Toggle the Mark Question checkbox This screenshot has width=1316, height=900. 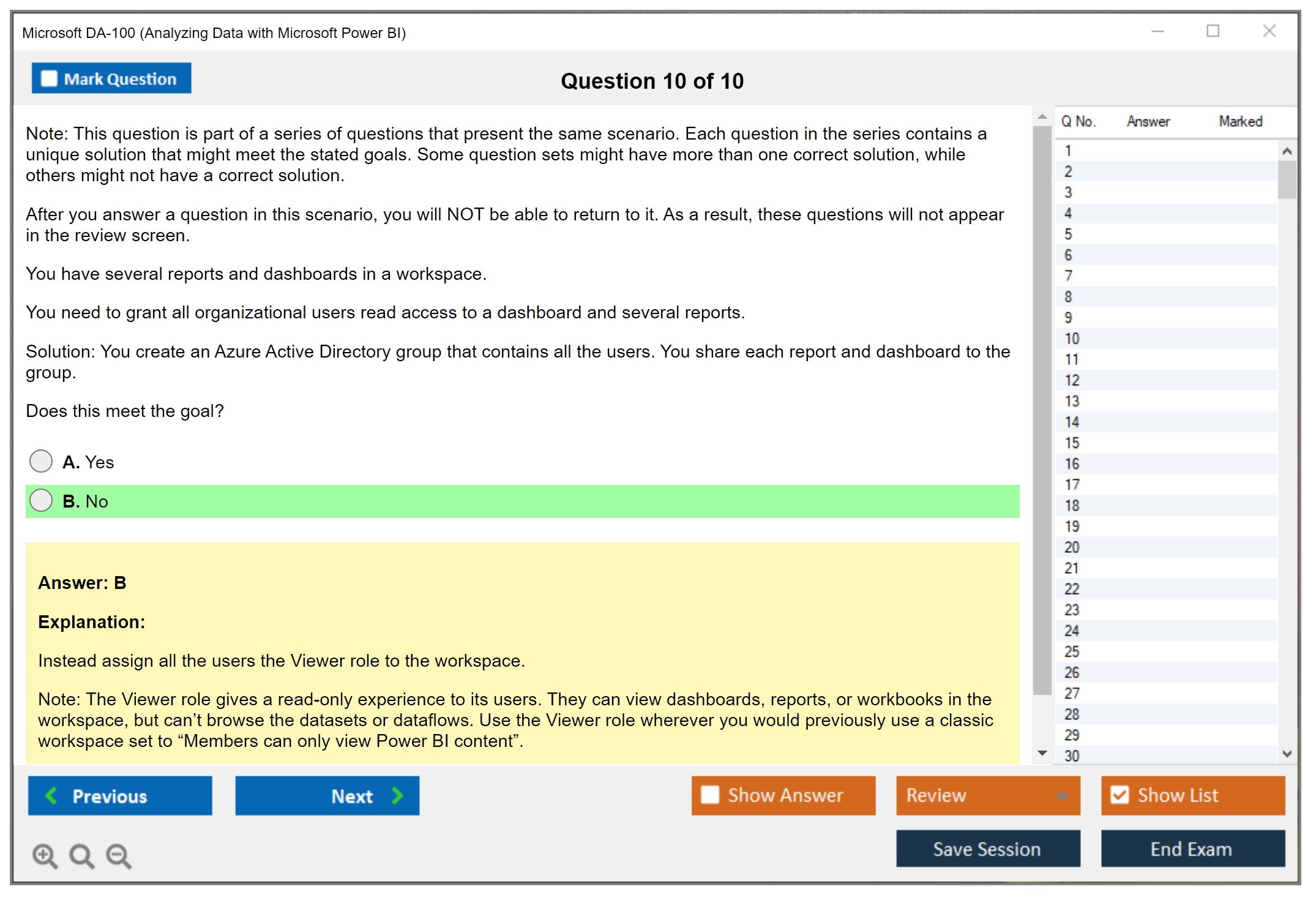coord(49,78)
